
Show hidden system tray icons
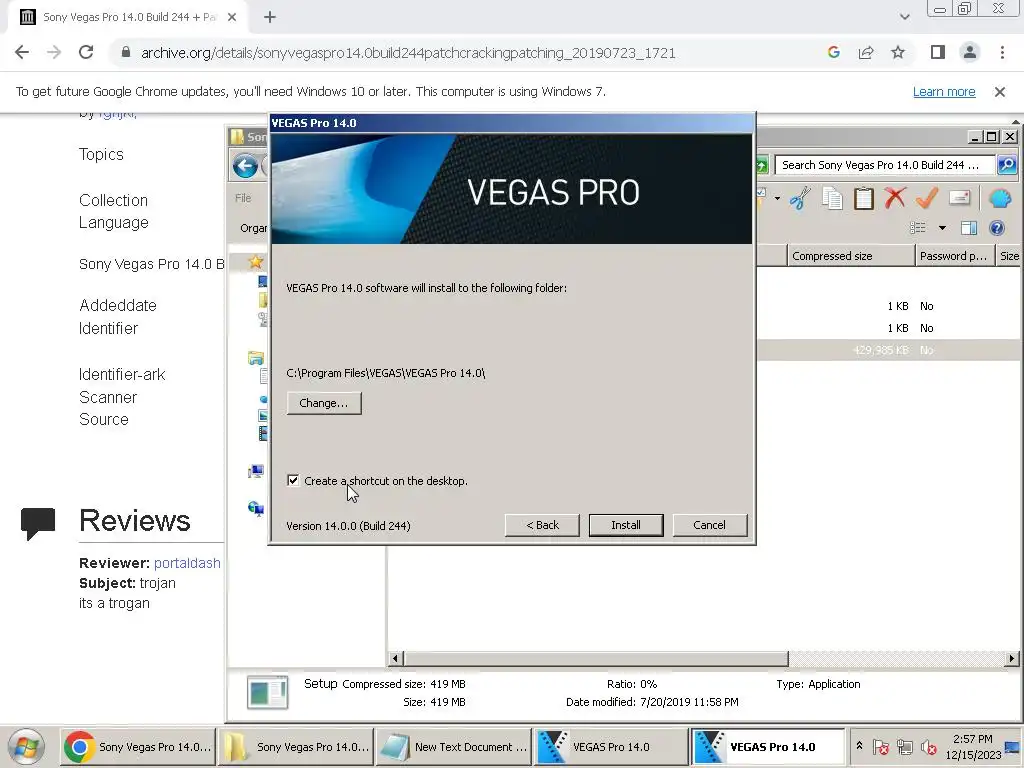tap(859, 746)
